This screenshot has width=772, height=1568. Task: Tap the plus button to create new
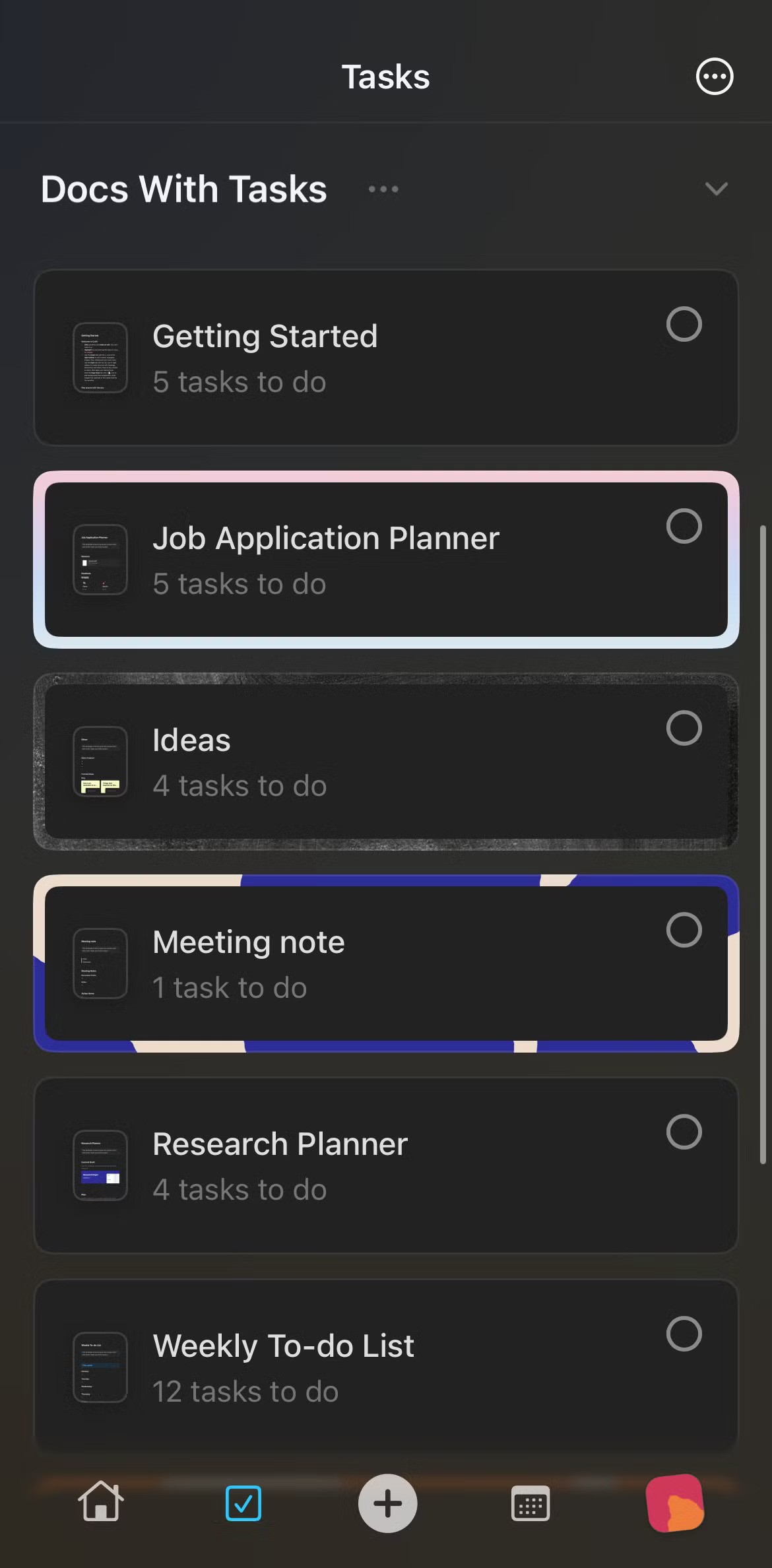point(387,1503)
